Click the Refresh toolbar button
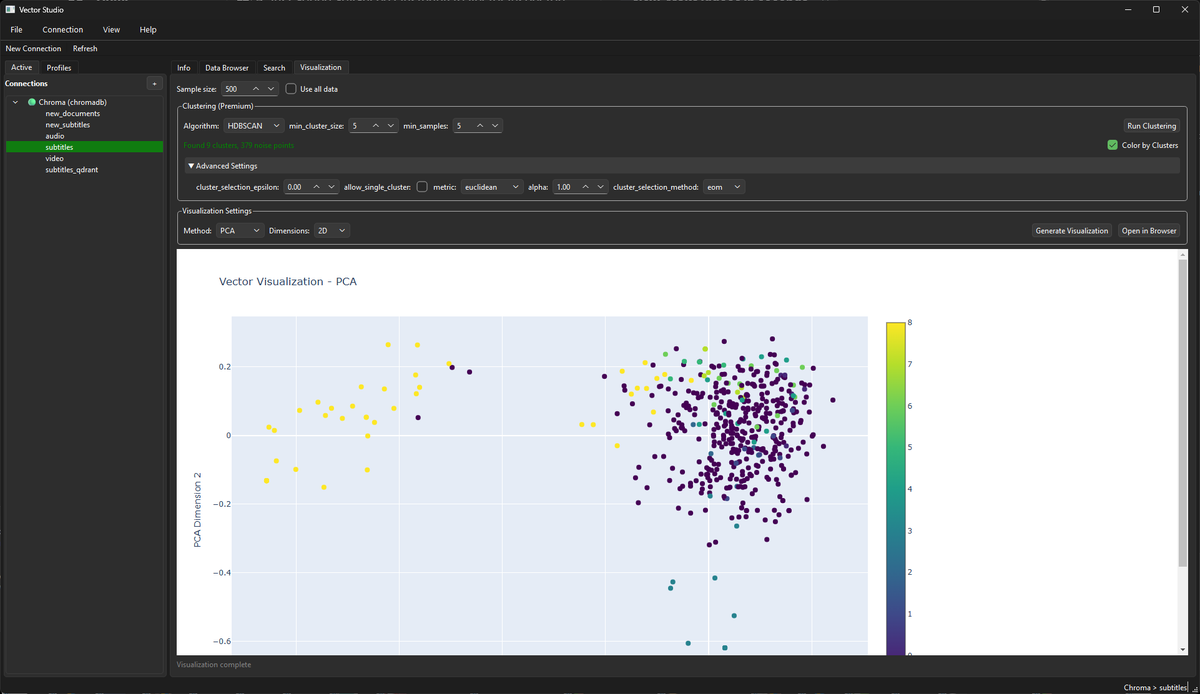Screen dimensions: 1200x694 click(85, 48)
